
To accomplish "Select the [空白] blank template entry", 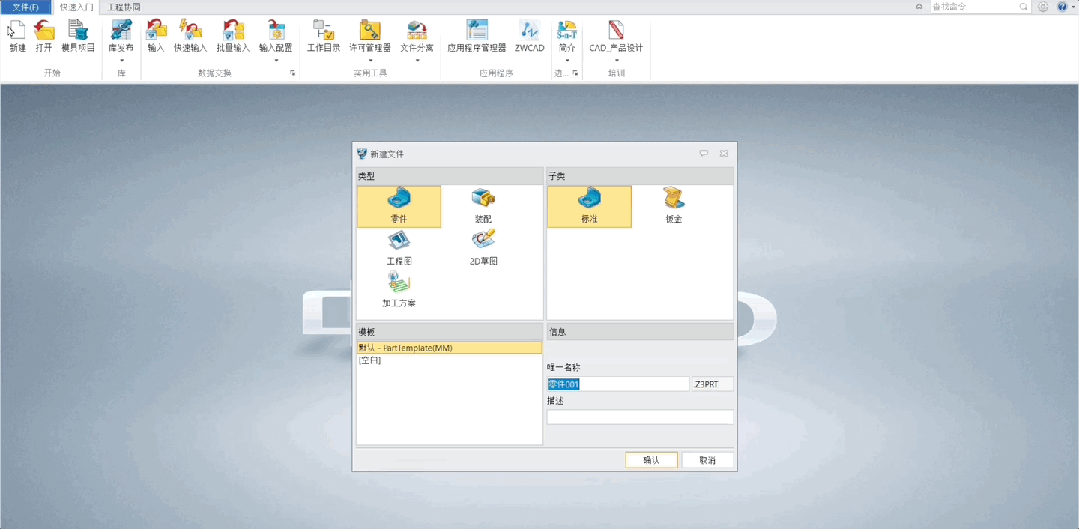I will click(x=369, y=360).
